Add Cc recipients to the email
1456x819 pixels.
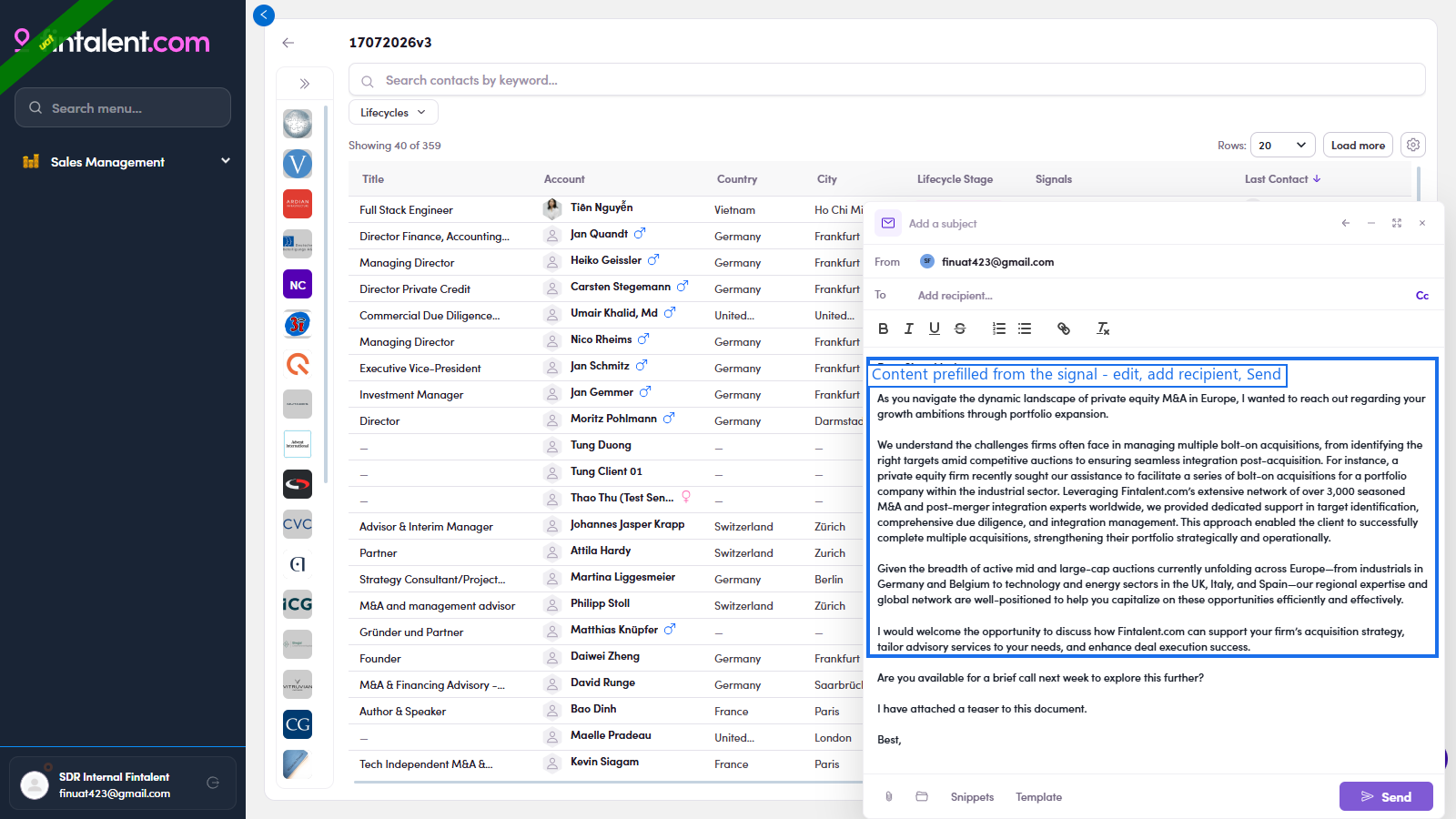[1422, 296]
